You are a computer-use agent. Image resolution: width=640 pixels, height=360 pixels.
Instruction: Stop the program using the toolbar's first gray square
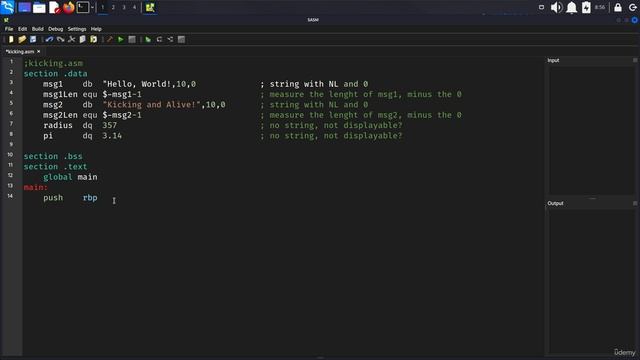(x=132, y=40)
